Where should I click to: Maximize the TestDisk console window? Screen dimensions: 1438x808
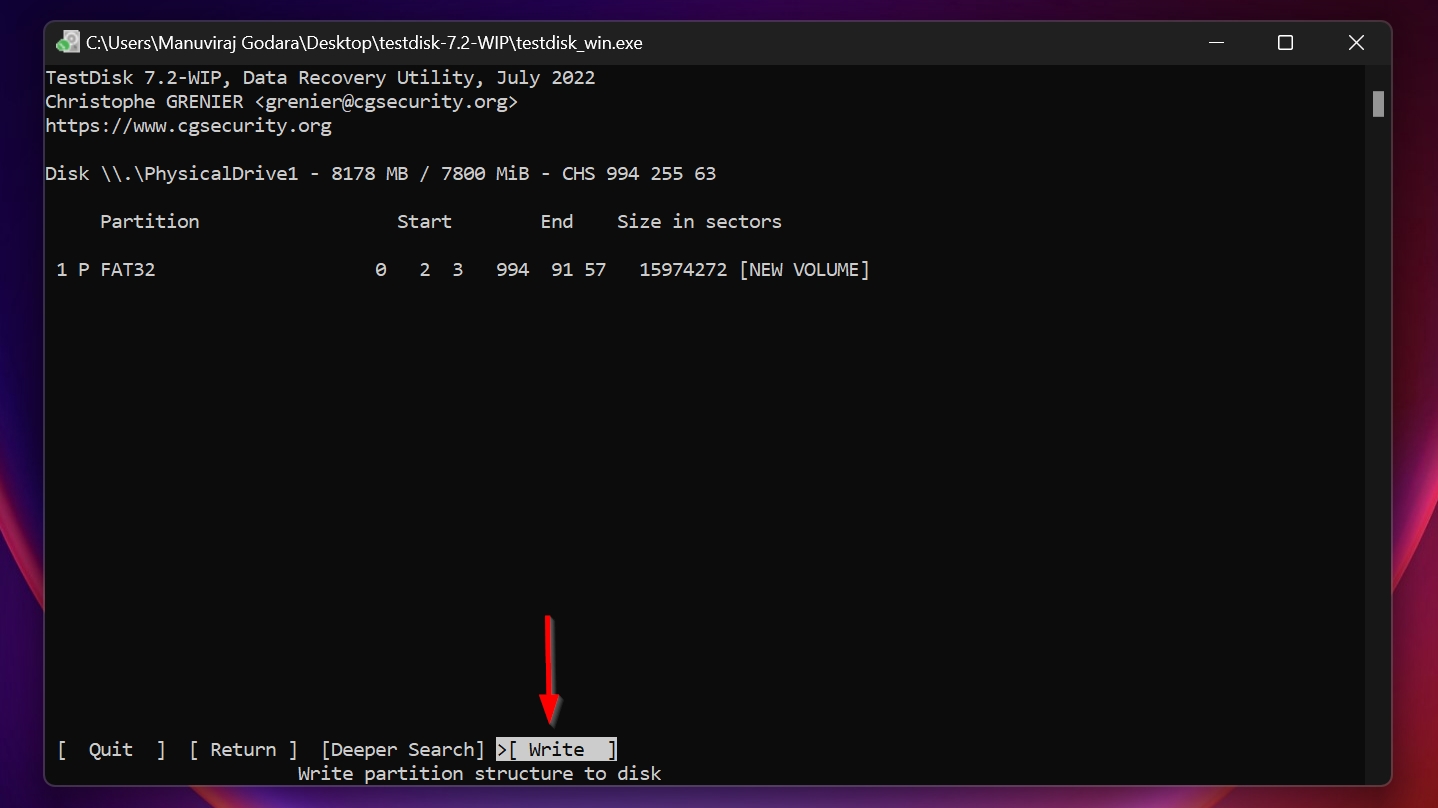1285,43
